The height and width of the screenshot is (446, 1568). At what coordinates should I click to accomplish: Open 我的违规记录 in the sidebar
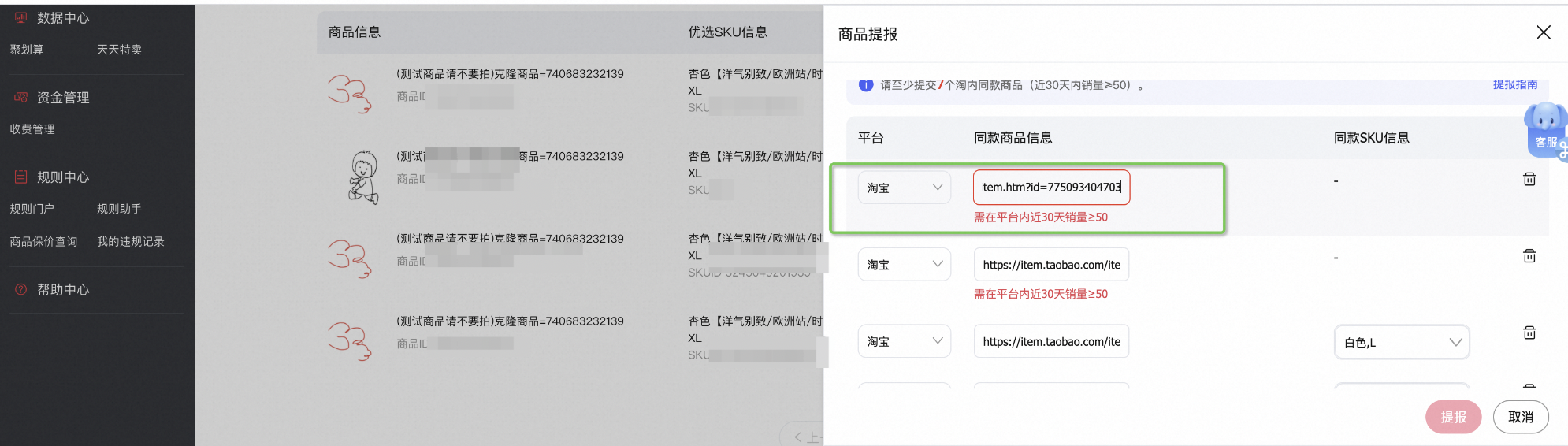pos(131,242)
